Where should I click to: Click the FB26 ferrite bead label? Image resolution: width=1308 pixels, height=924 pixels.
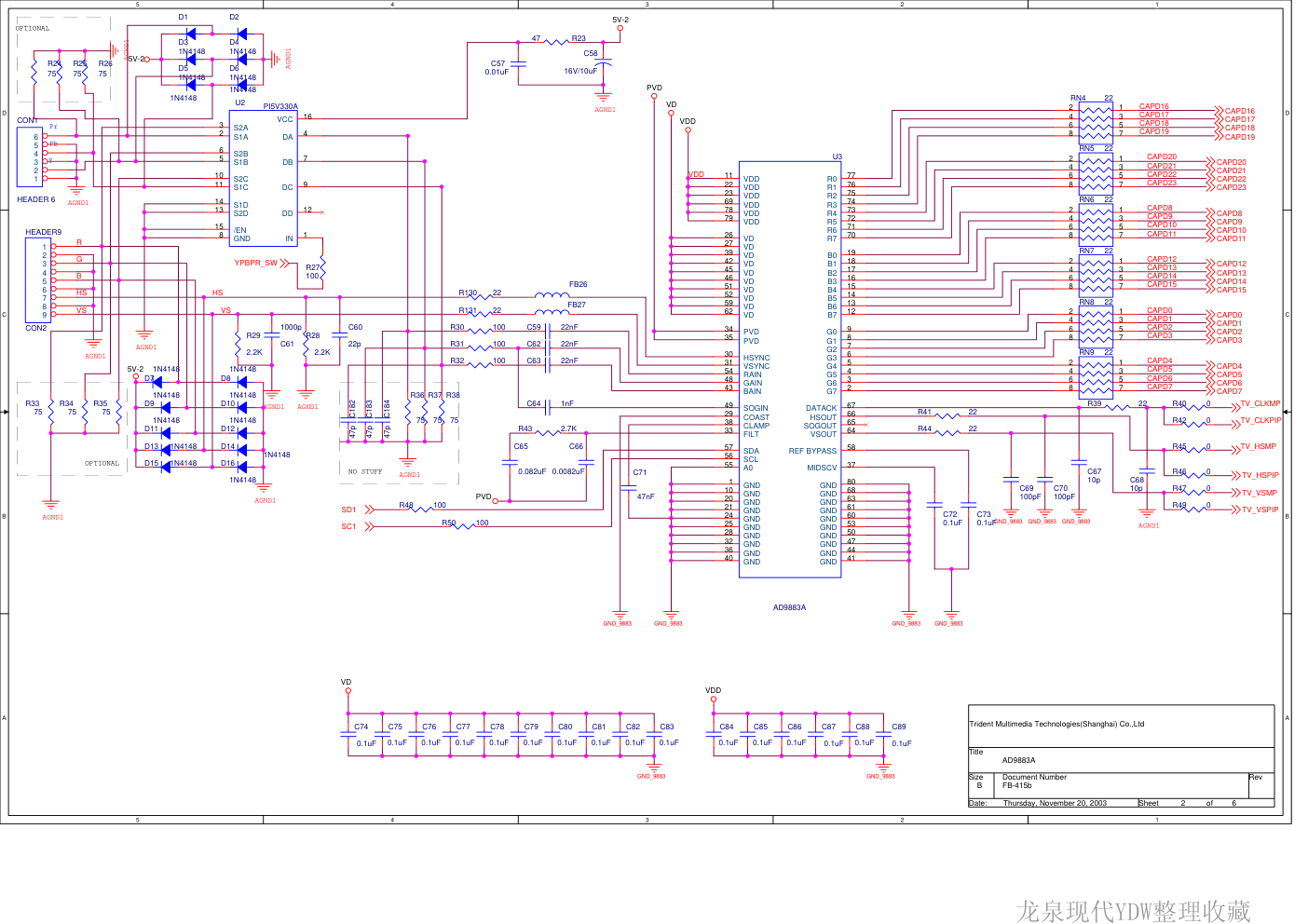pyautogui.click(x=578, y=284)
